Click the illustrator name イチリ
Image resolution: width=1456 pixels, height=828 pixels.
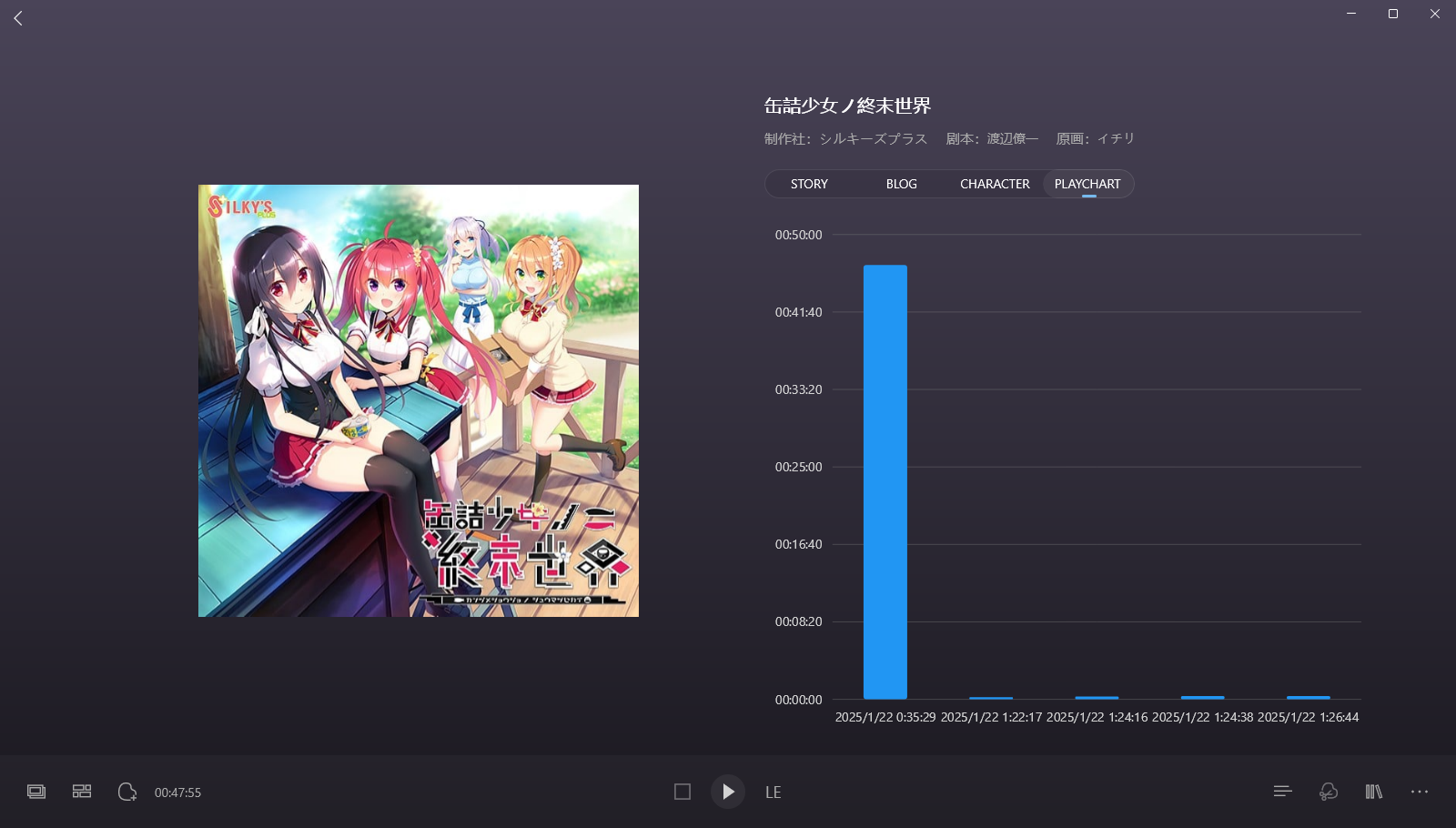pos(1116,138)
